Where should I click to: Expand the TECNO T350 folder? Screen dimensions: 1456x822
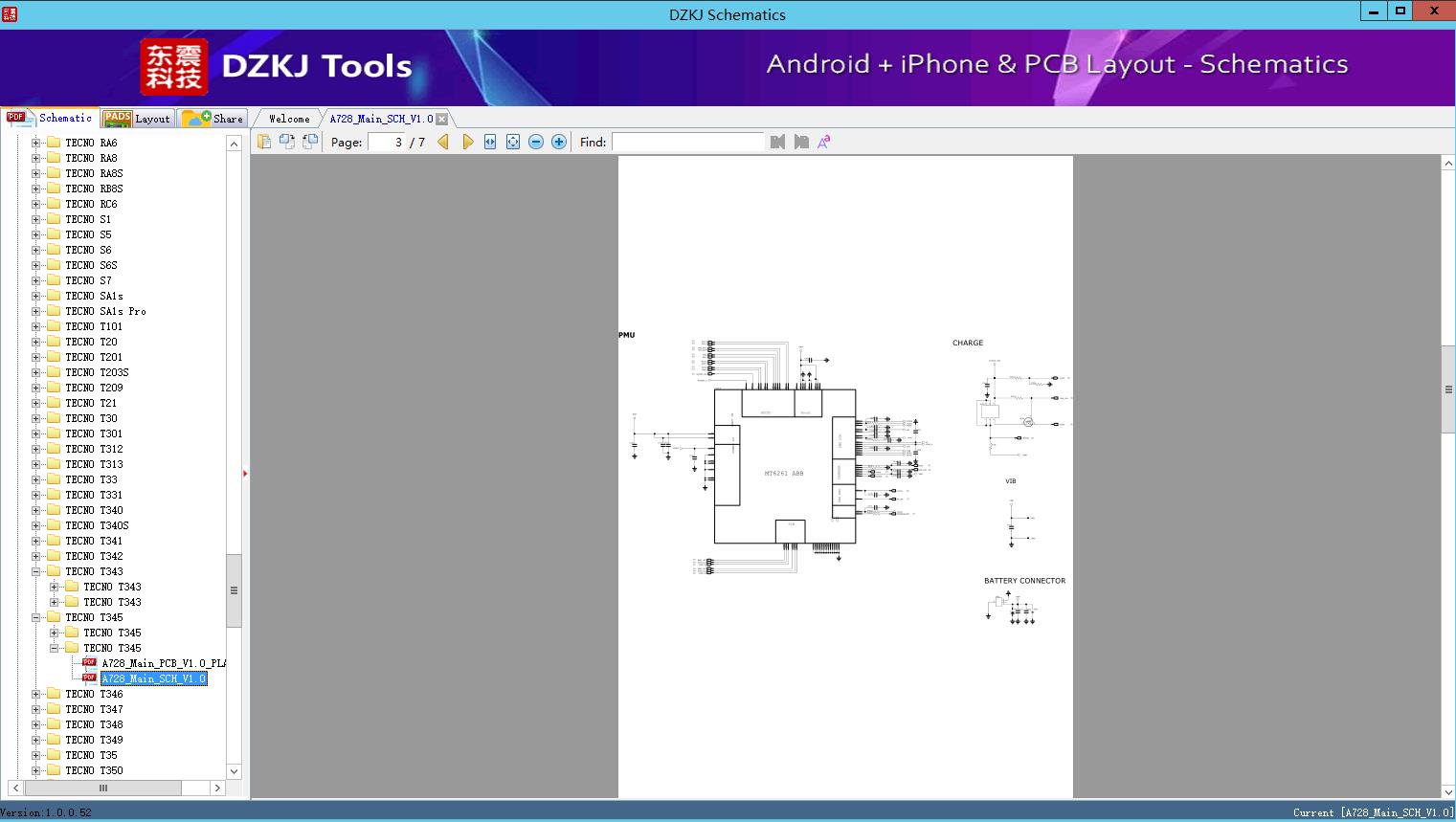35,770
